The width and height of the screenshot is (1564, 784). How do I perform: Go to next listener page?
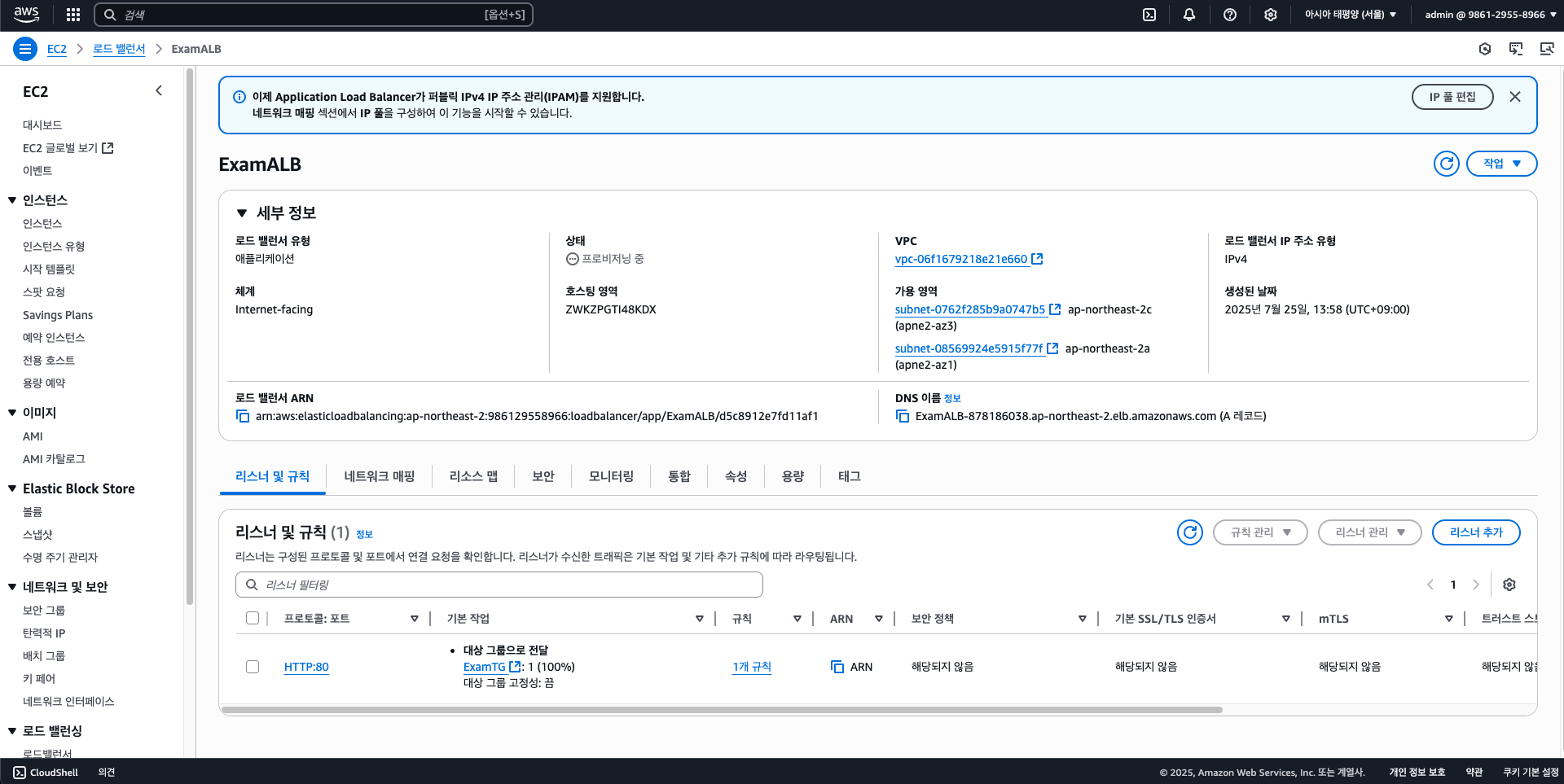[1476, 585]
